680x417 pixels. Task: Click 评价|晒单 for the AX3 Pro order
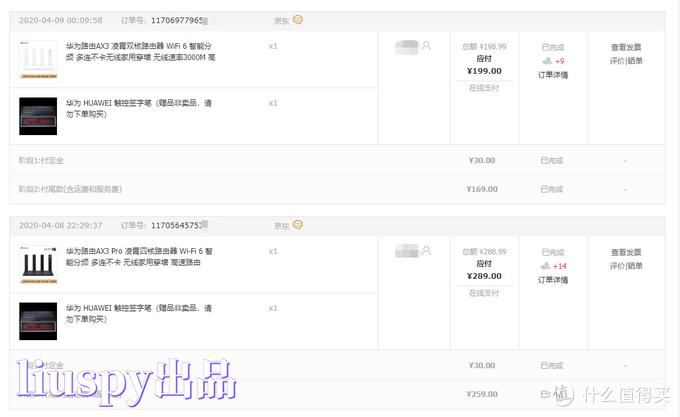point(626,266)
